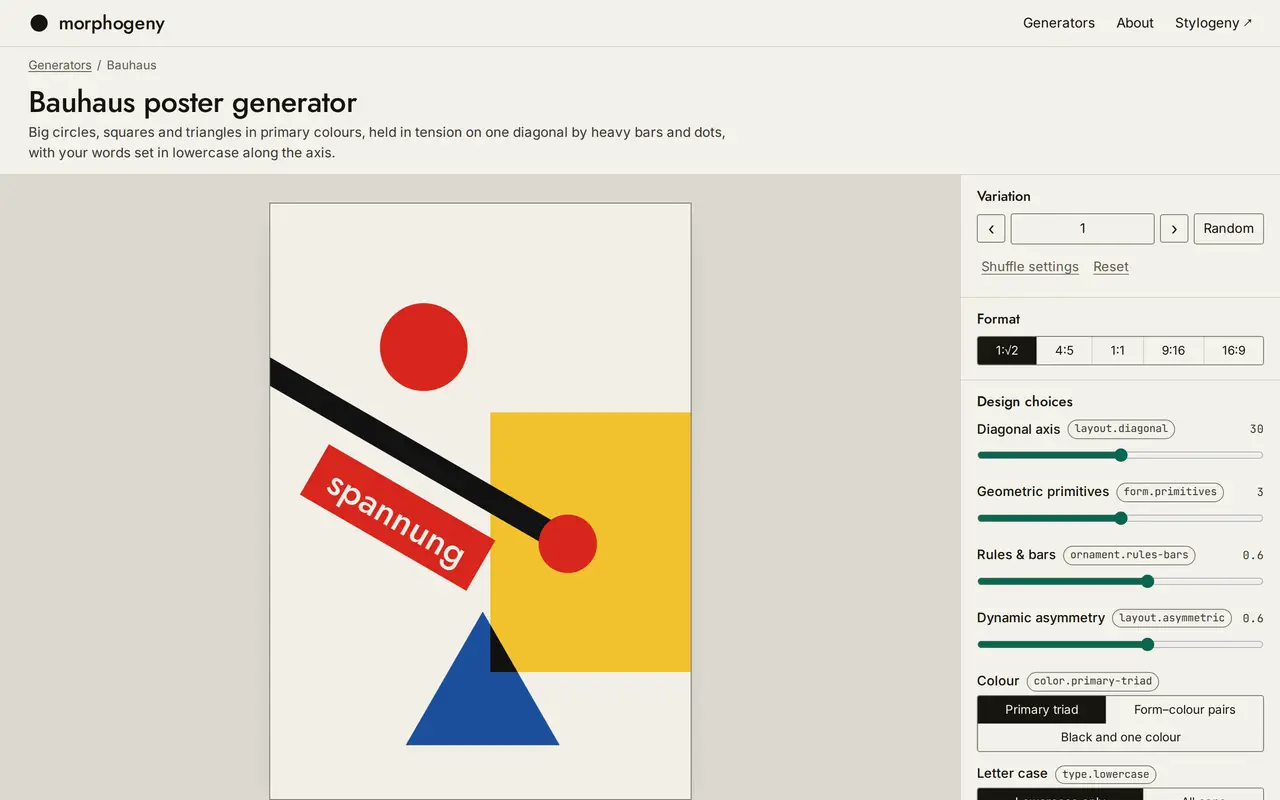Click the Bauhaus poster generator heading
Viewport: 1280px width, 800px height.
[x=193, y=102]
